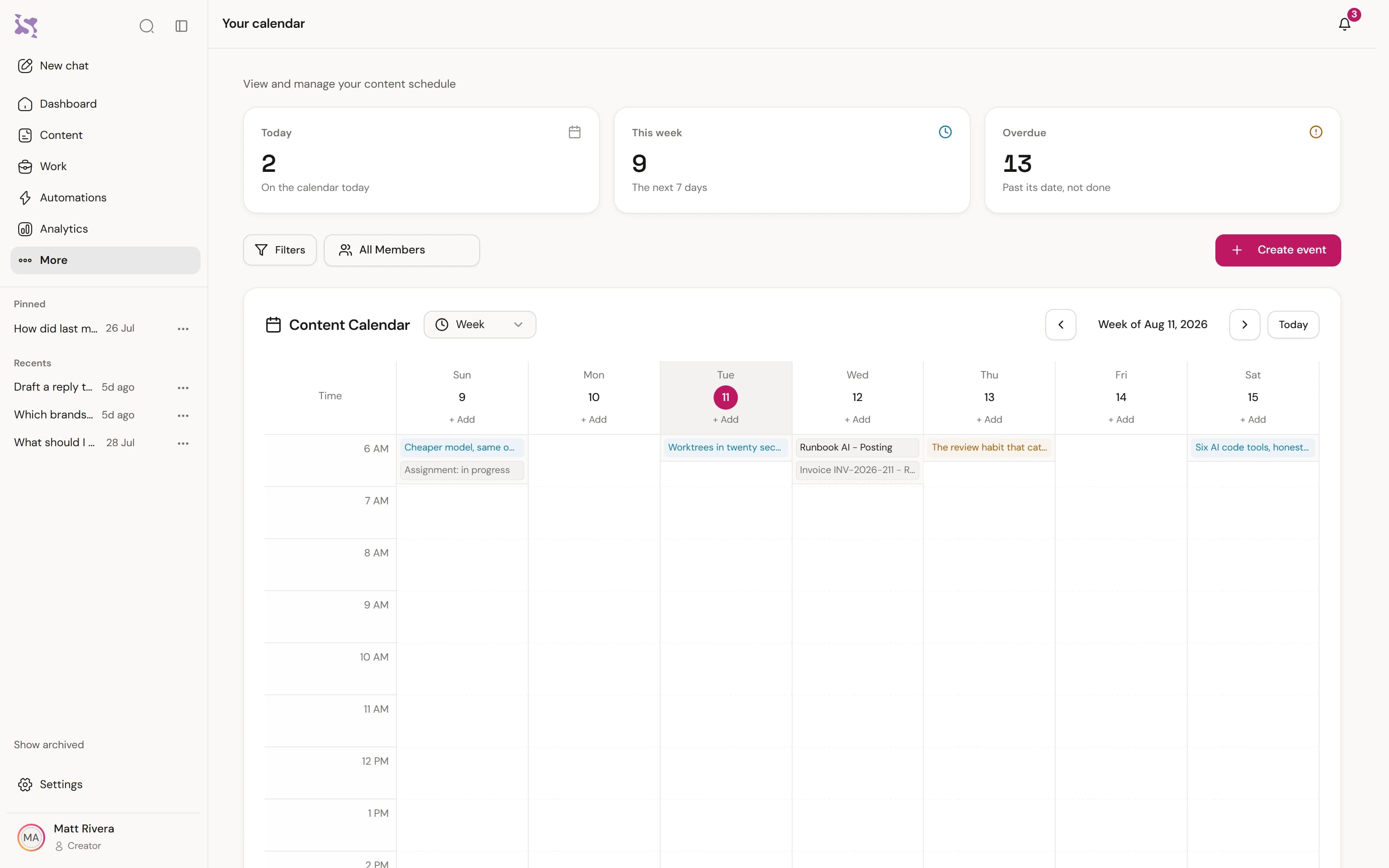The height and width of the screenshot is (868, 1389).
Task: Open the Overdue warning icon
Action: point(1316,132)
